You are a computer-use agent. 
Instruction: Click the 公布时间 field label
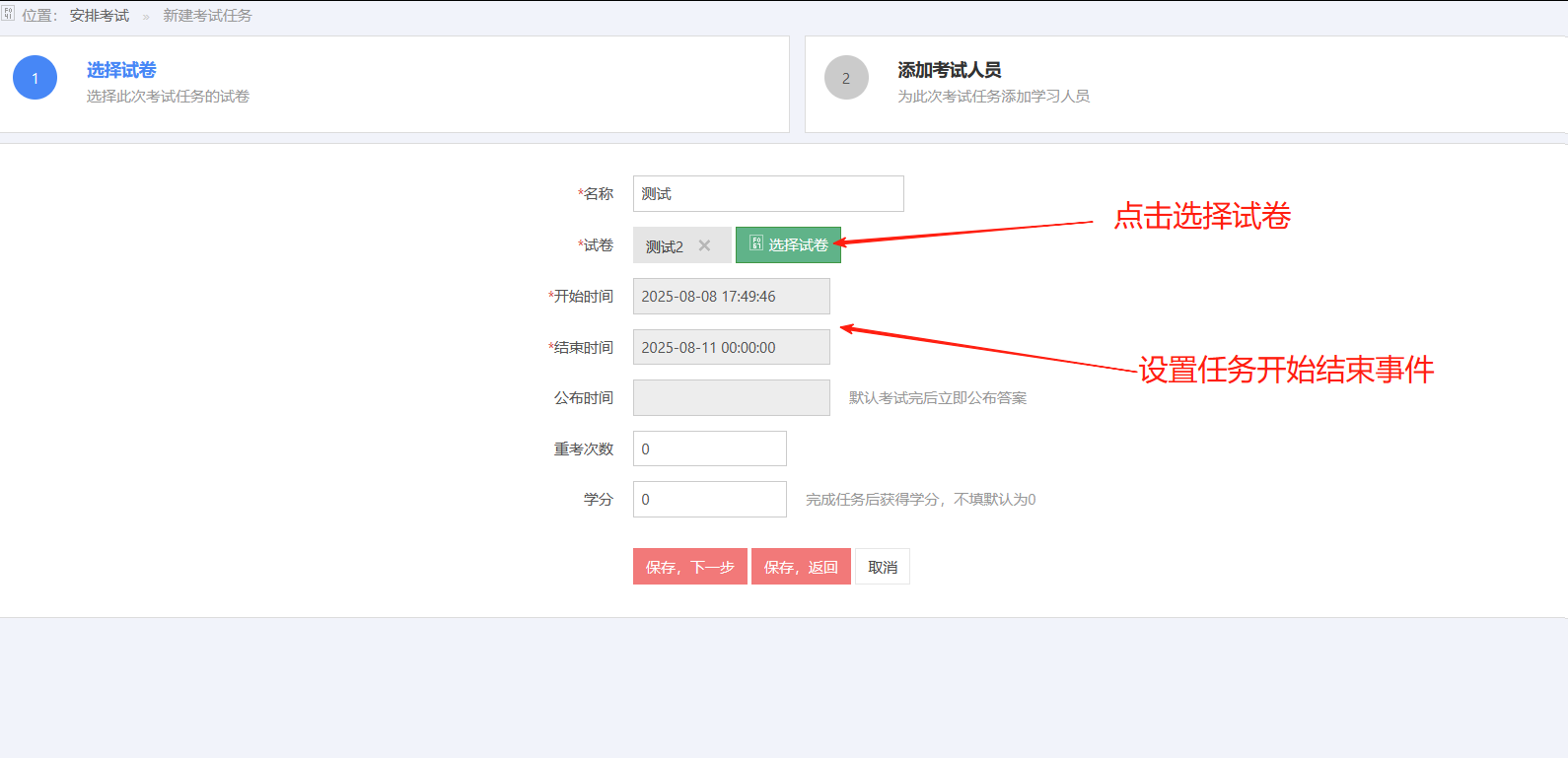(x=584, y=398)
